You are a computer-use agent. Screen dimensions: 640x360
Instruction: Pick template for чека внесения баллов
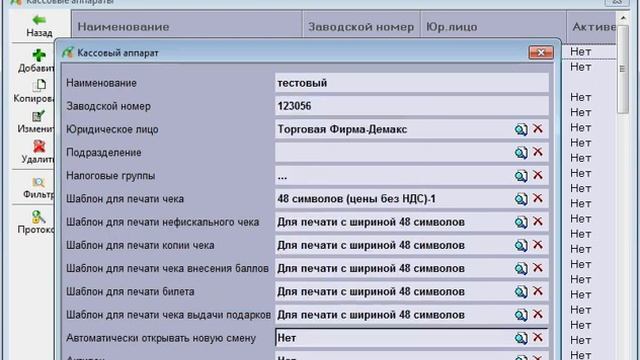coord(521,269)
